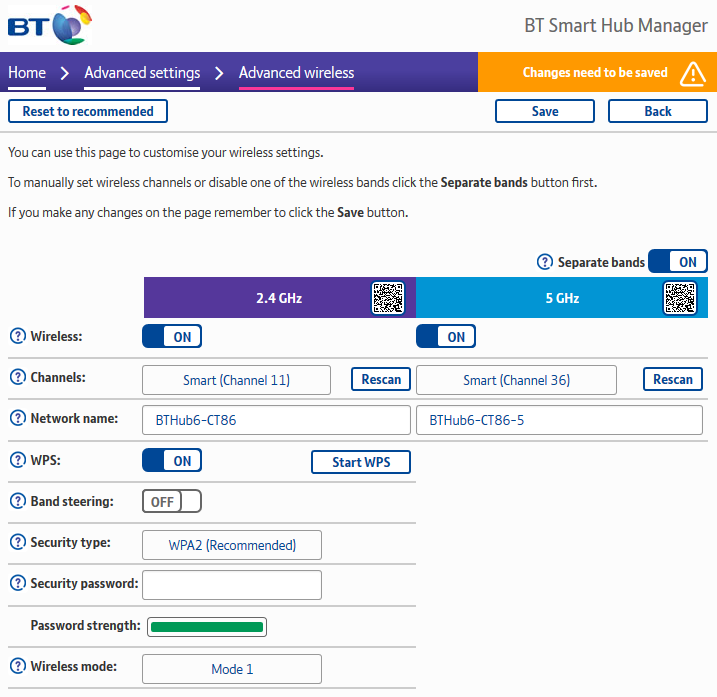Image resolution: width=717 pixels, height=697 pixels.
Task: Enable the Band steering switch
Action: click(x=172, y=501)
